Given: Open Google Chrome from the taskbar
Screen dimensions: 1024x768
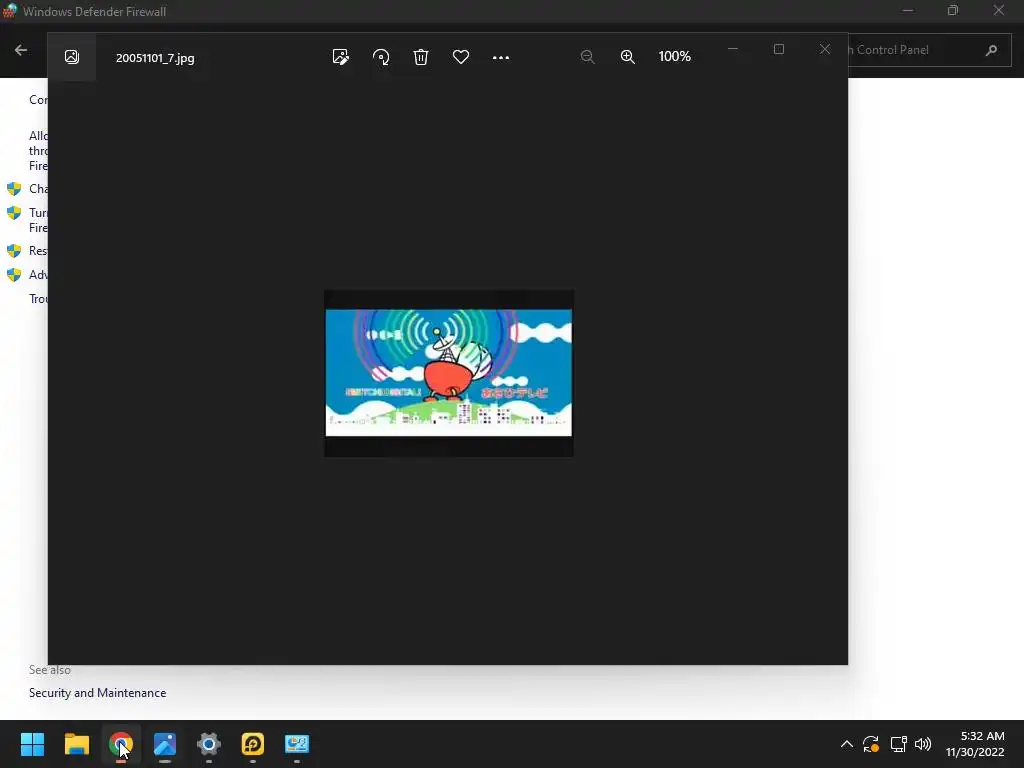Looking at the screenshot, I should [120, 744].
